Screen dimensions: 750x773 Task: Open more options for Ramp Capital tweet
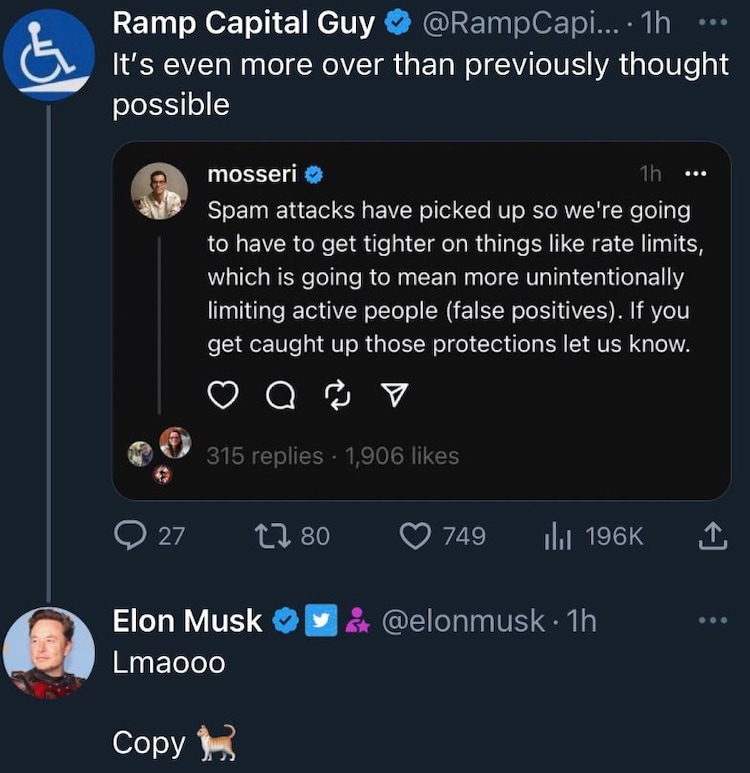tap(710, 20)
